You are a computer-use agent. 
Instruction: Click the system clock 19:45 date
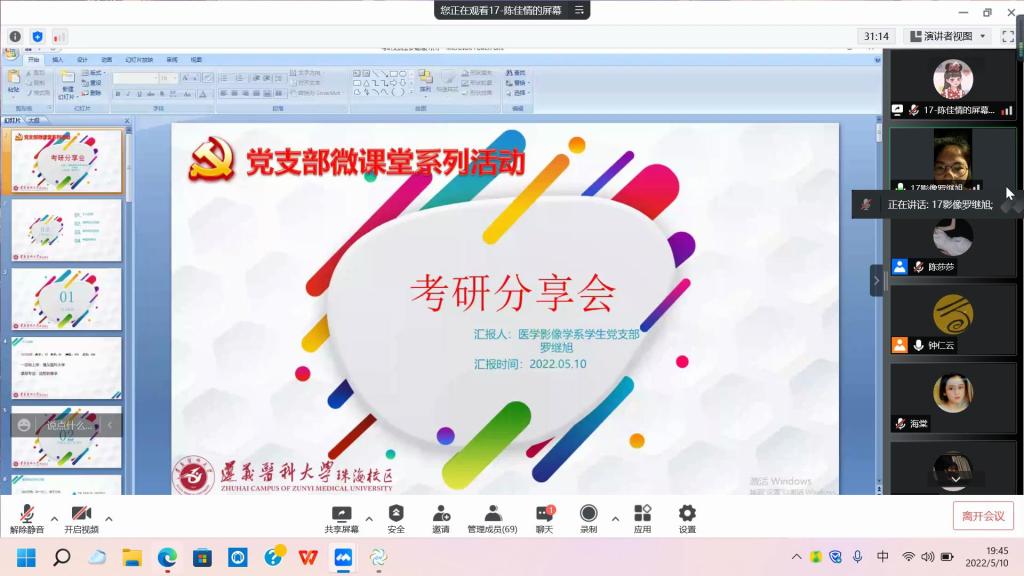(987, 556)
